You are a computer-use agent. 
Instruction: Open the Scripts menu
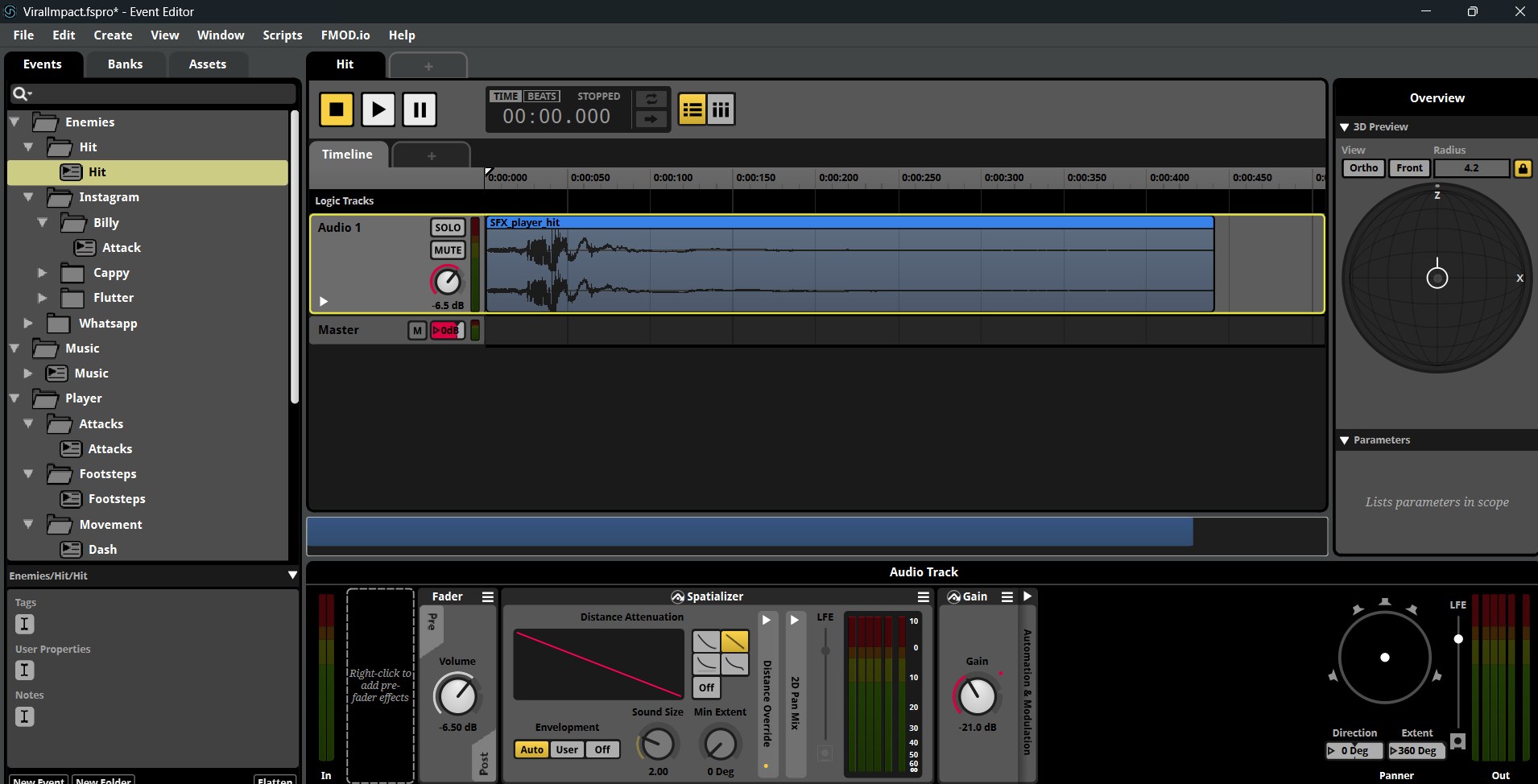click(x=283, y=35)
